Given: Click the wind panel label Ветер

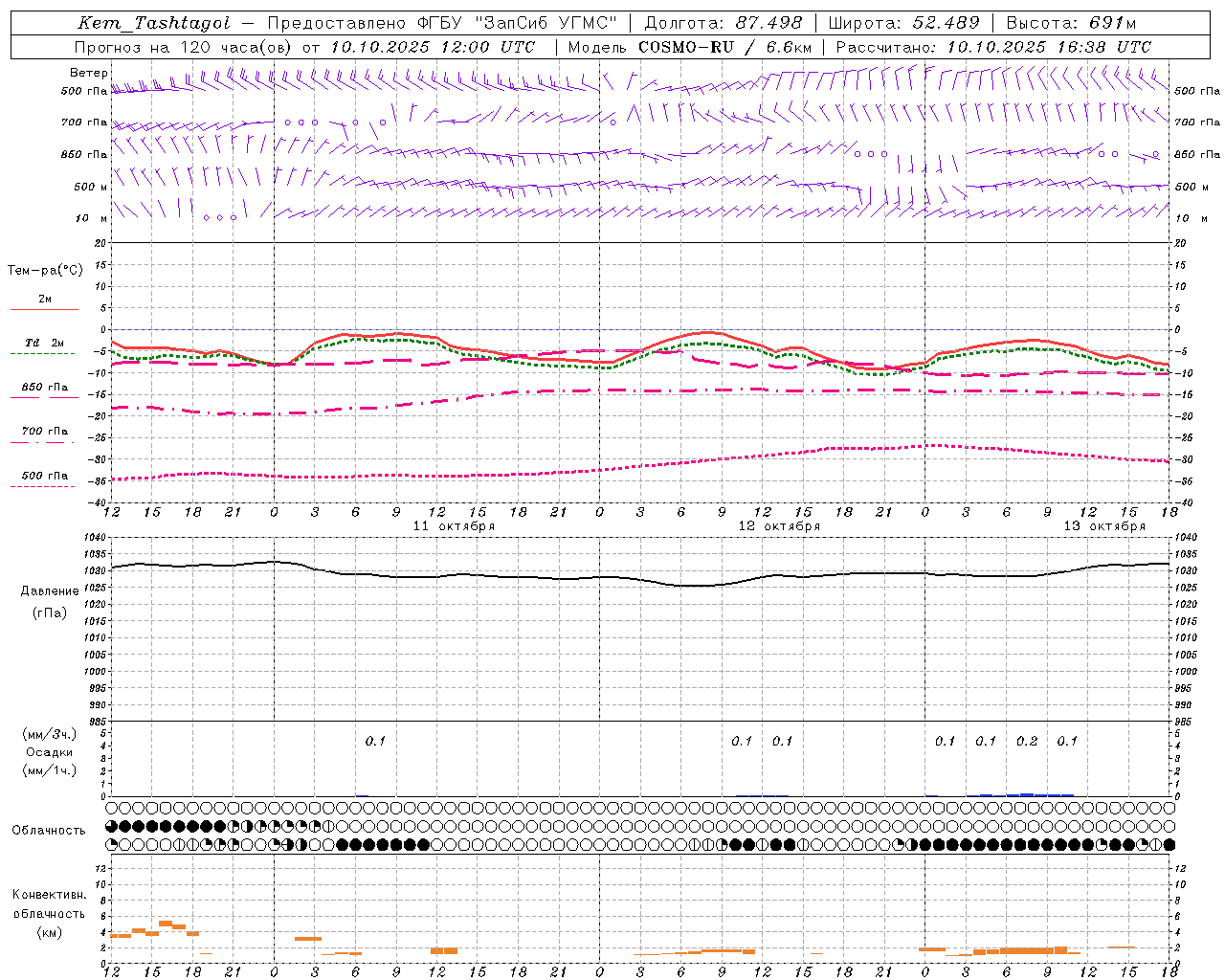Looking at the screenshot, I should (x=89, y=73).
